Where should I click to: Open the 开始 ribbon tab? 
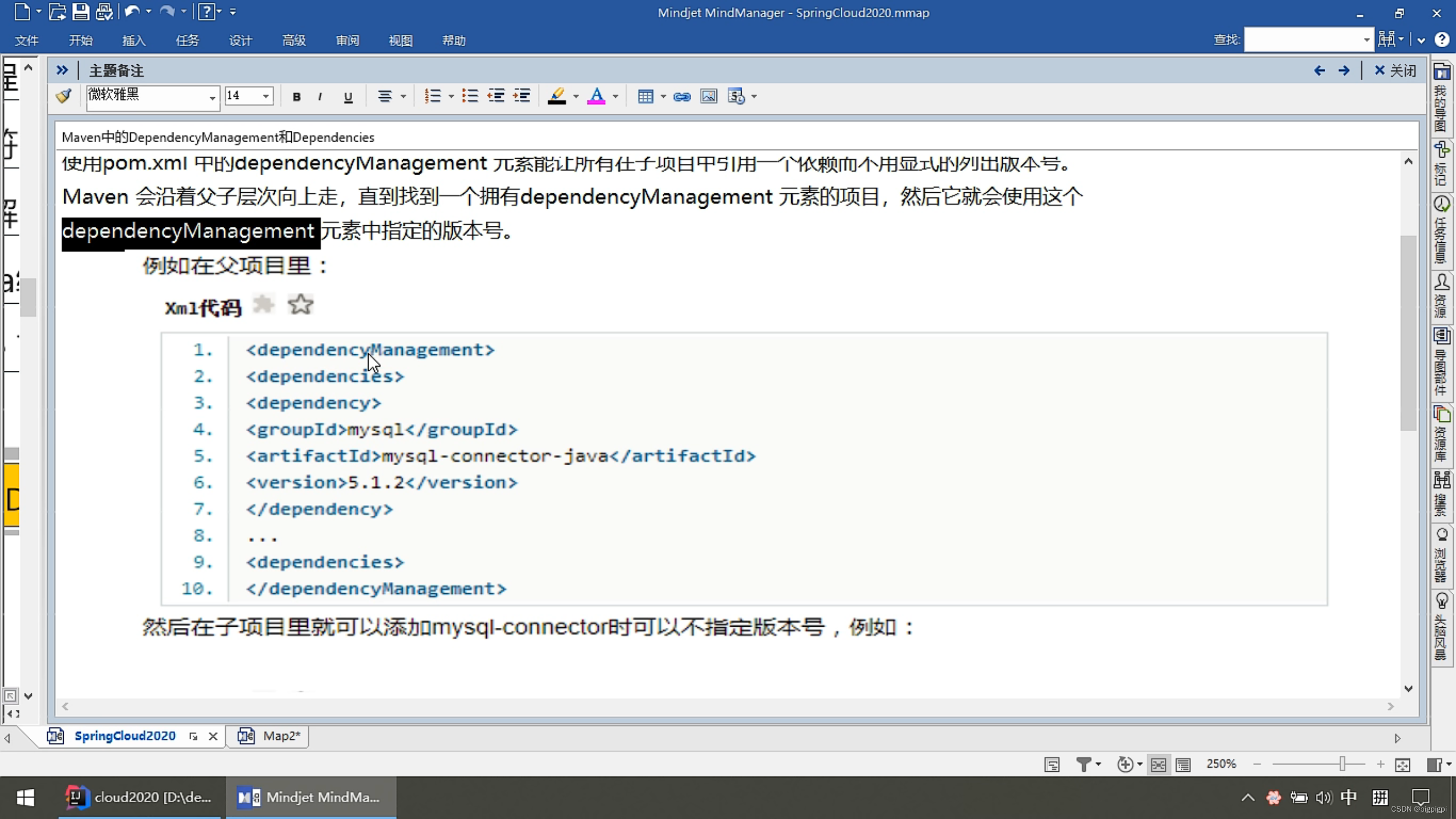pyautogui.click(x=80, y=40)
